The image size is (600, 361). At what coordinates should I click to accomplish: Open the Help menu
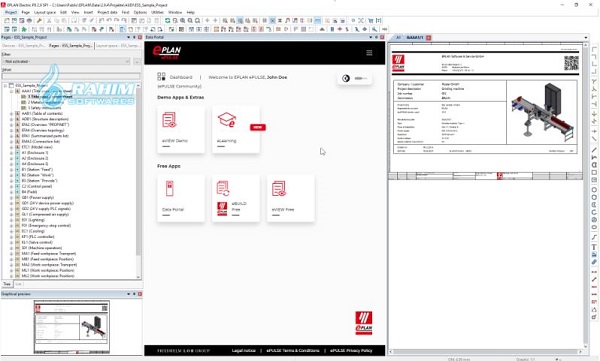(191, 12)
